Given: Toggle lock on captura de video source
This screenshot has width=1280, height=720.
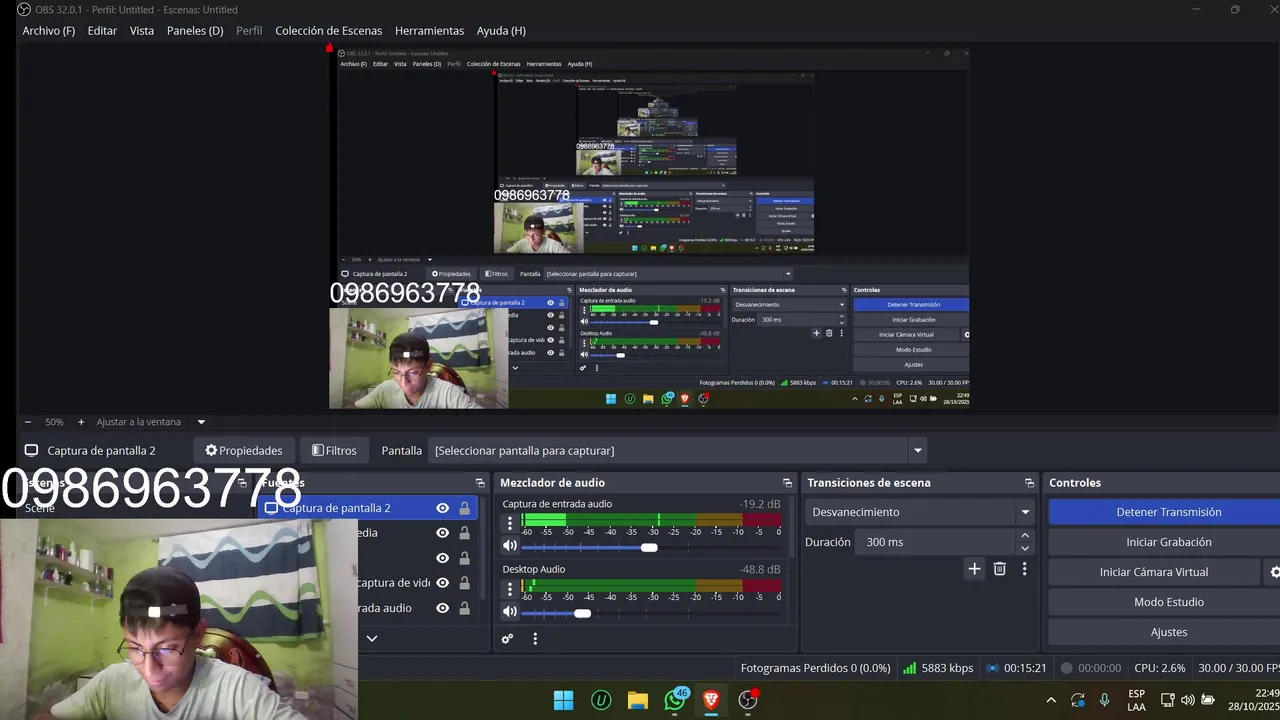Looking at the screenshot, I should [464, 583].
